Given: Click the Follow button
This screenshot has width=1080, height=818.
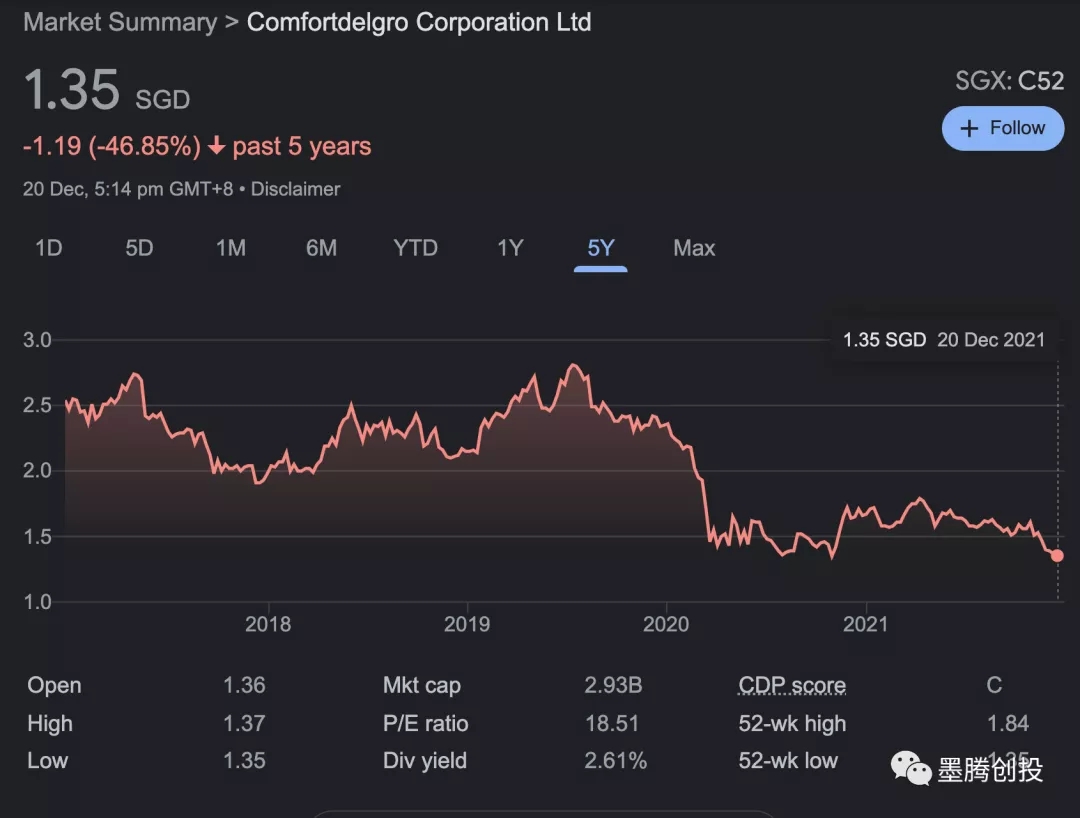Looking at the screenshot, I should (1002, 128).
